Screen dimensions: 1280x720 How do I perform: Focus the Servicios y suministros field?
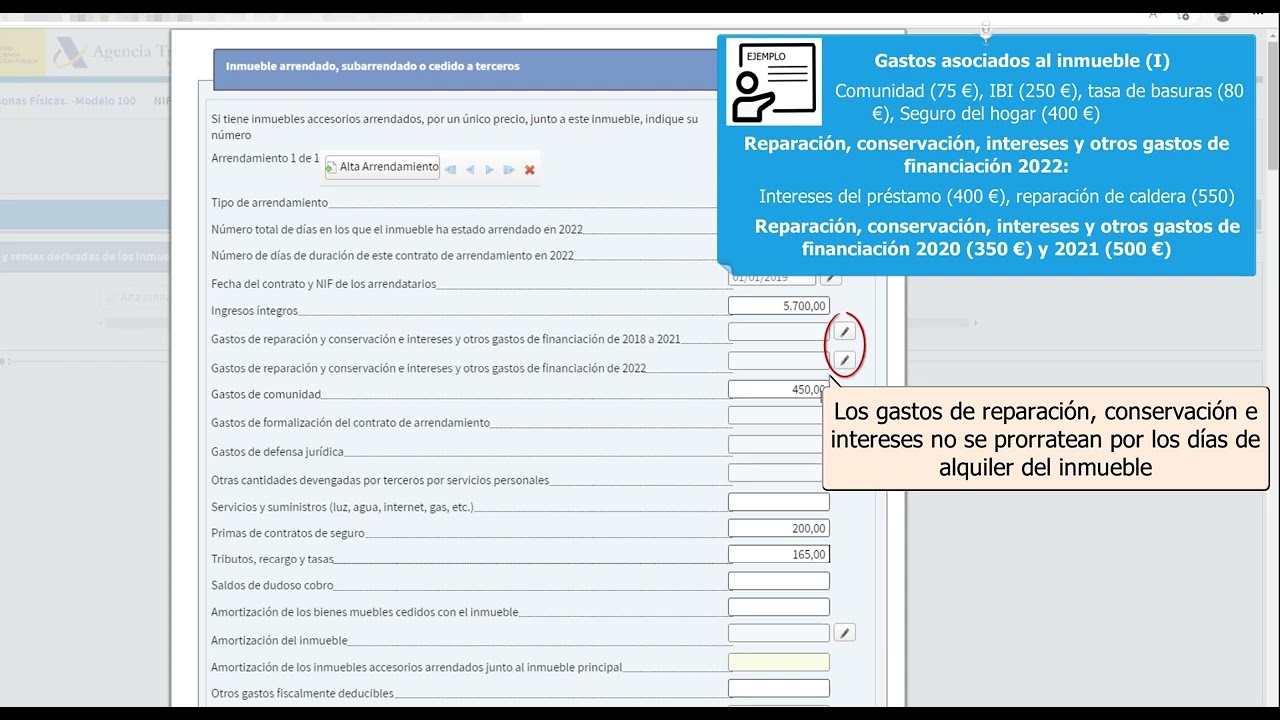pyautogui.click(x=779, y=501)
